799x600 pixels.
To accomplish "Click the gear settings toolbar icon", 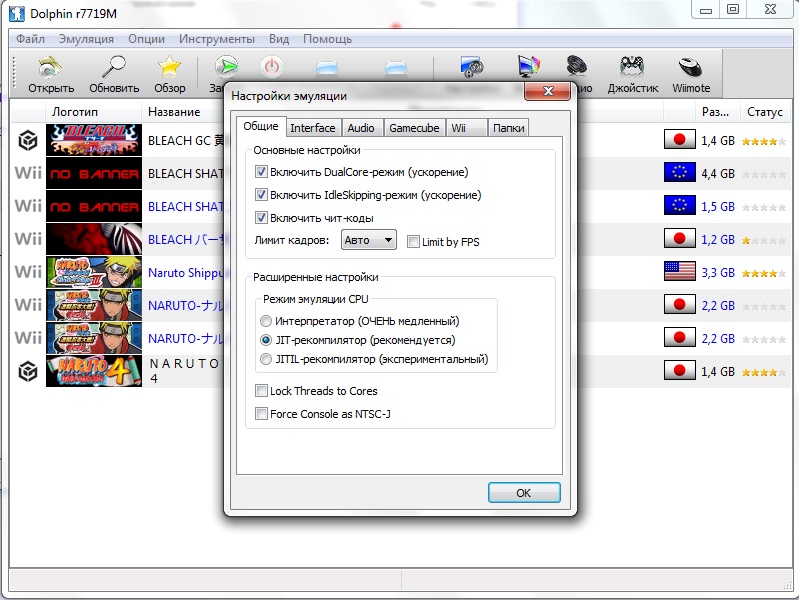I will (x=472, y=67).
